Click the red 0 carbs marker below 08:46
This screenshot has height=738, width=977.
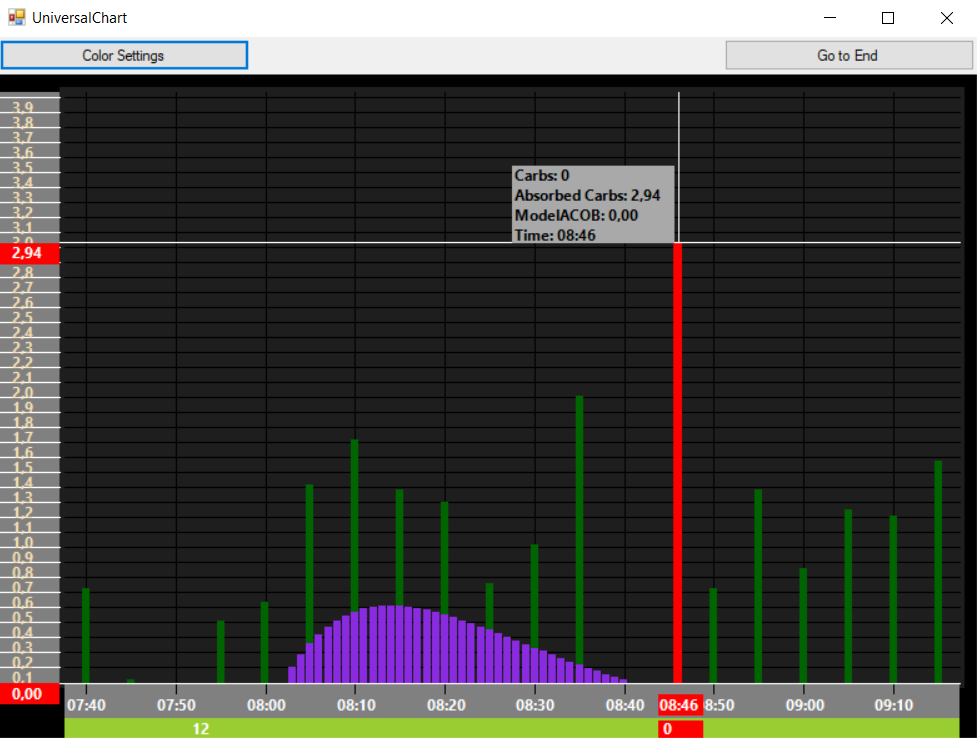(680, 729)
